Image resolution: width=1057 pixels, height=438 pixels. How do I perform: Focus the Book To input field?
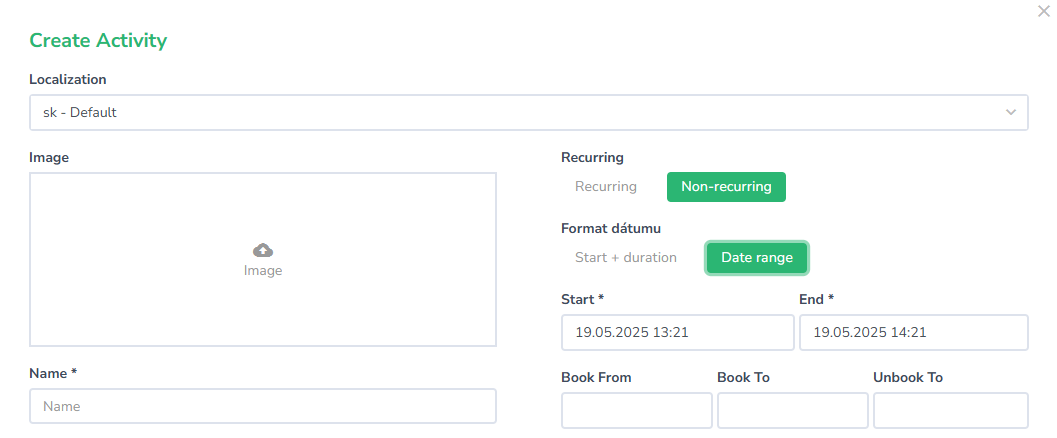[x=792, y=410]
